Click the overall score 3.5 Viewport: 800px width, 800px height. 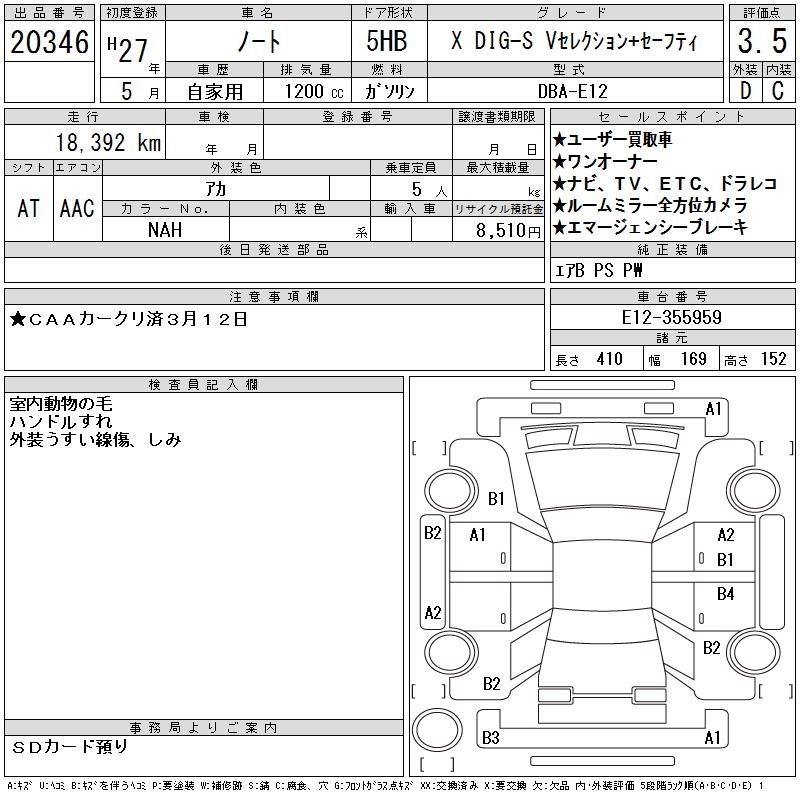tap(761, 43)
